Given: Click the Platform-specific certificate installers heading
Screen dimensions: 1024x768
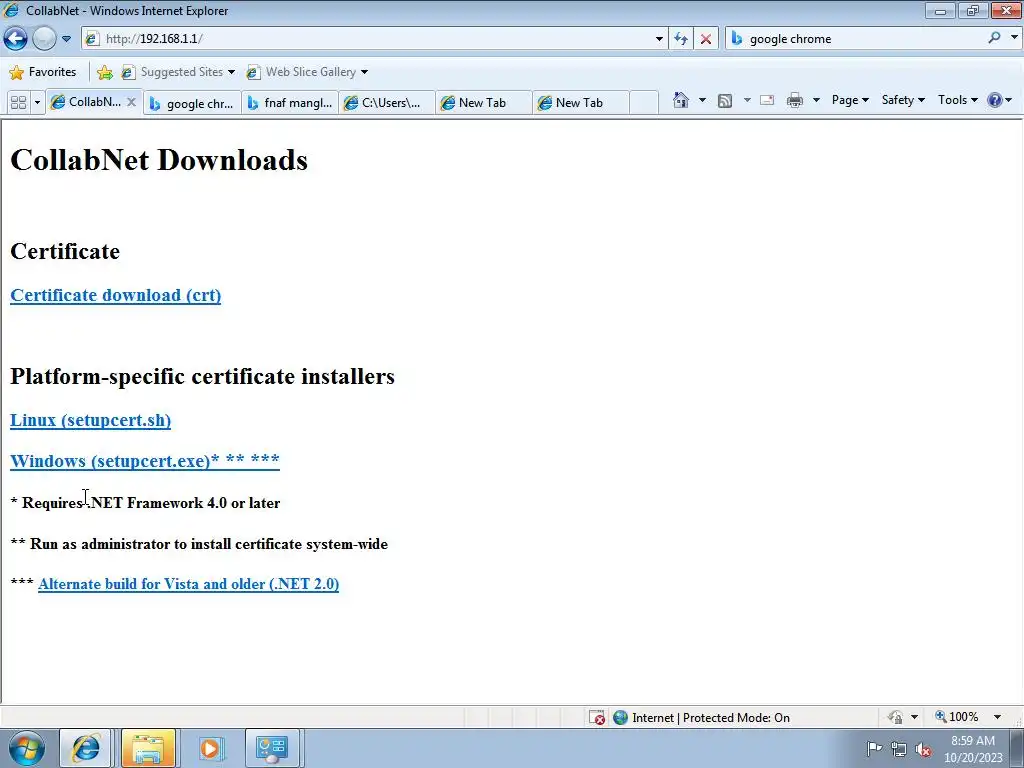Looking at the screenshot, I should 202,376.
